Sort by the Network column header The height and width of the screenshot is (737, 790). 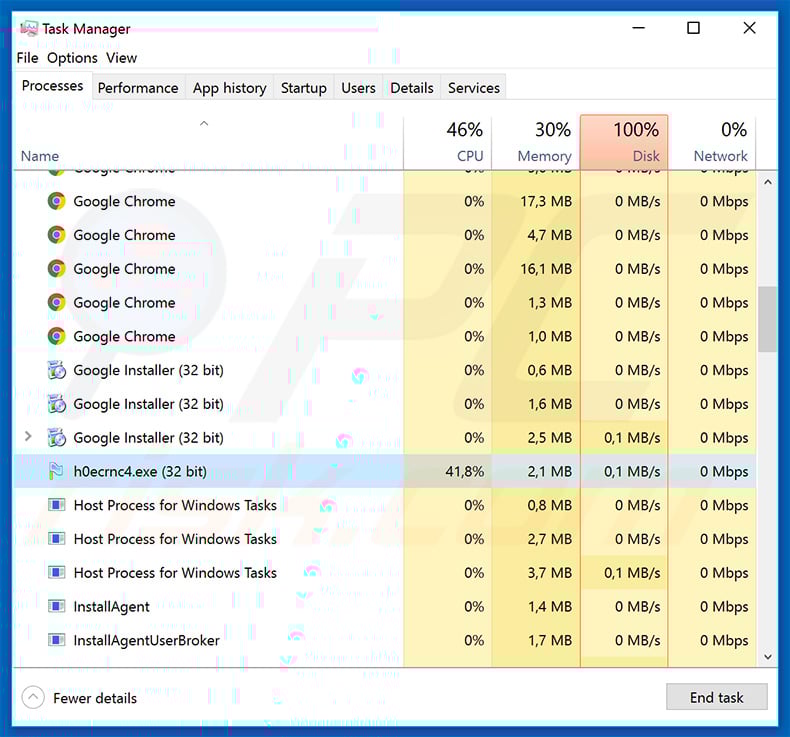tap(712, 143)
